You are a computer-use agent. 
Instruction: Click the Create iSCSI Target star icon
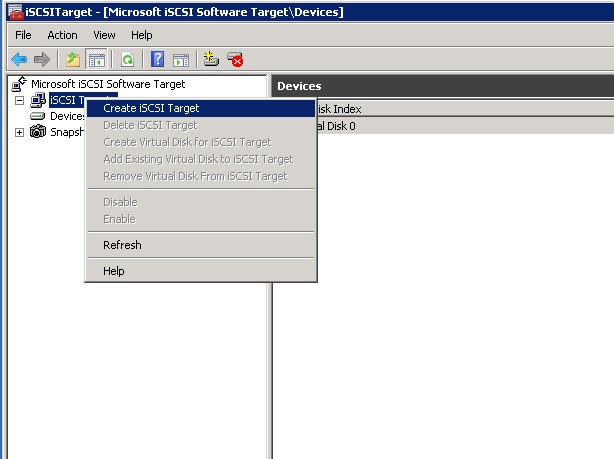click(x=211, y=60)
